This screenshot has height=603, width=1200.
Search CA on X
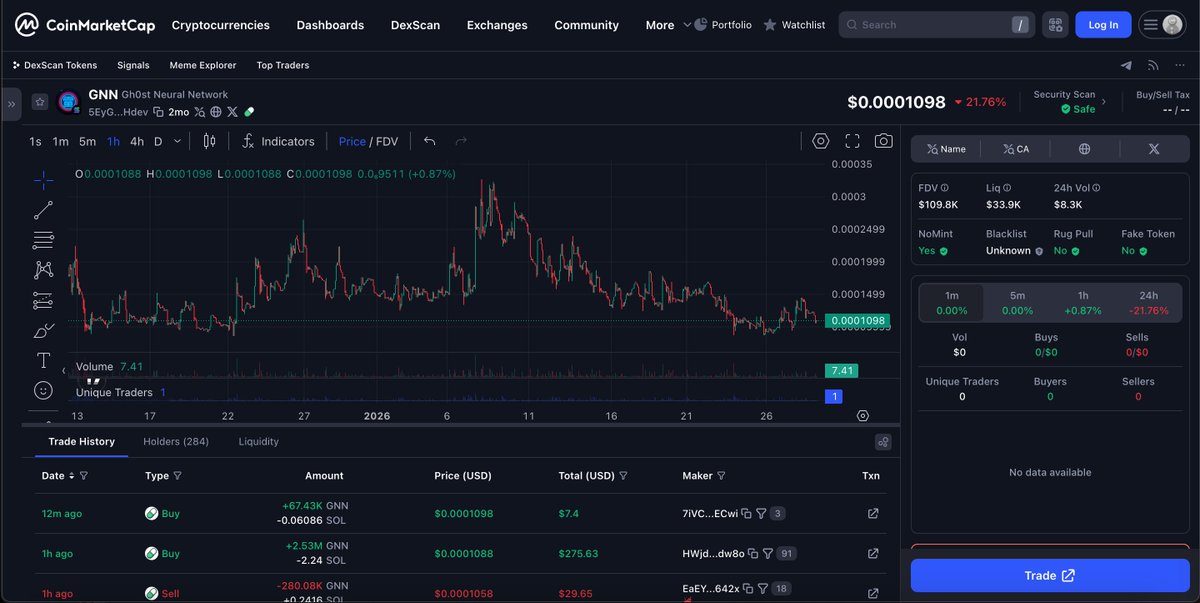[x=1018, y=149]
